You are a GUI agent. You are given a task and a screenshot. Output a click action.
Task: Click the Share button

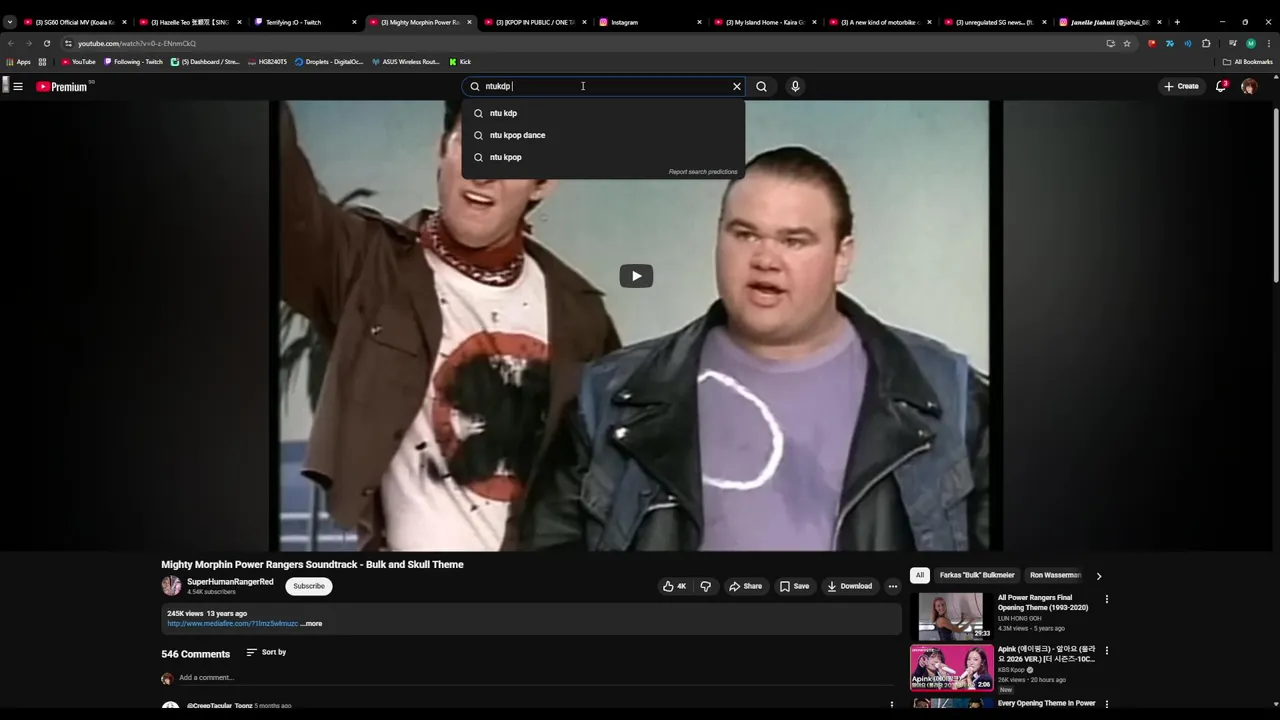tap(745, 586)
